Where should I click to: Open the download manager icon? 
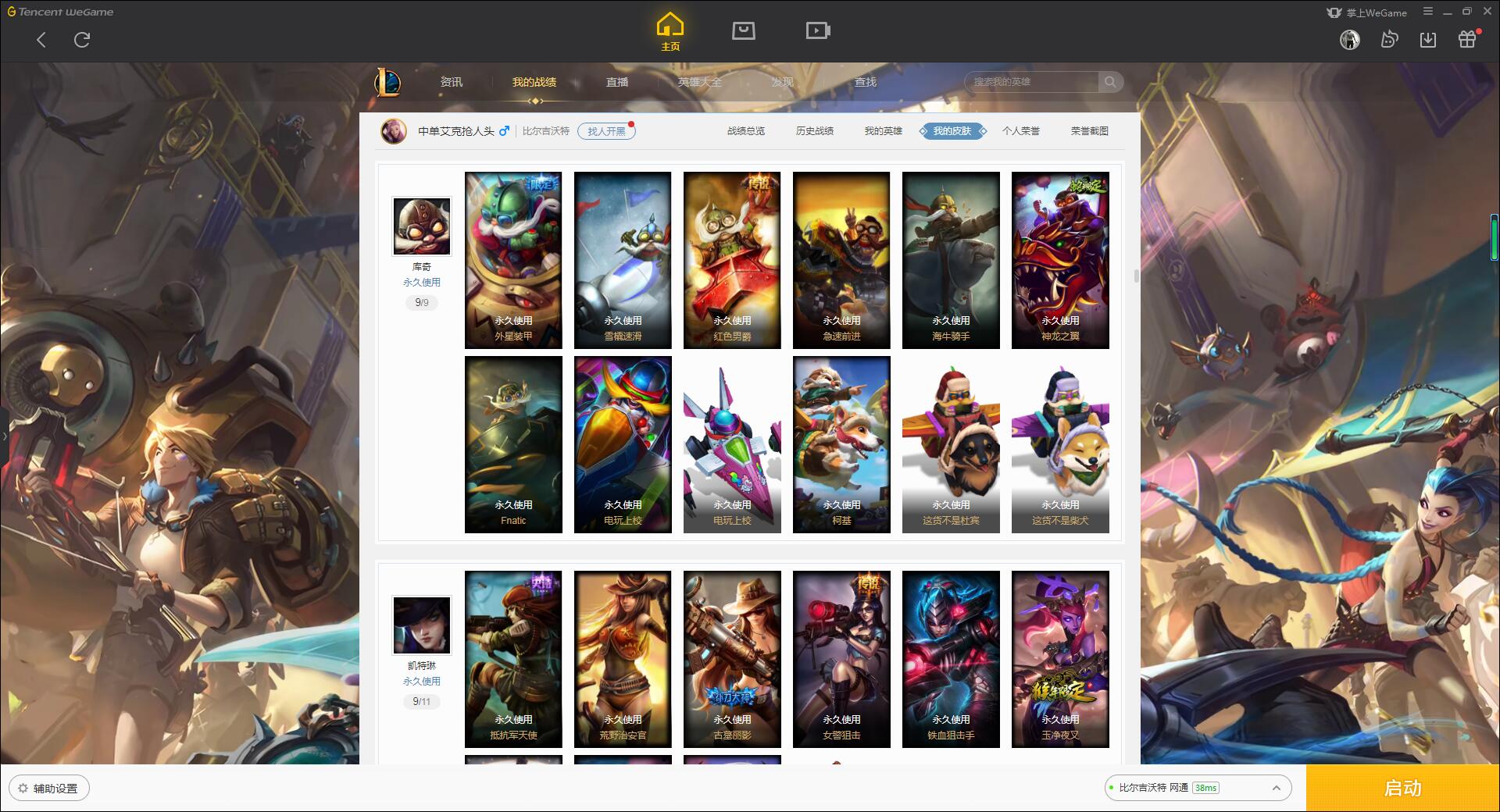(1428, 40)
